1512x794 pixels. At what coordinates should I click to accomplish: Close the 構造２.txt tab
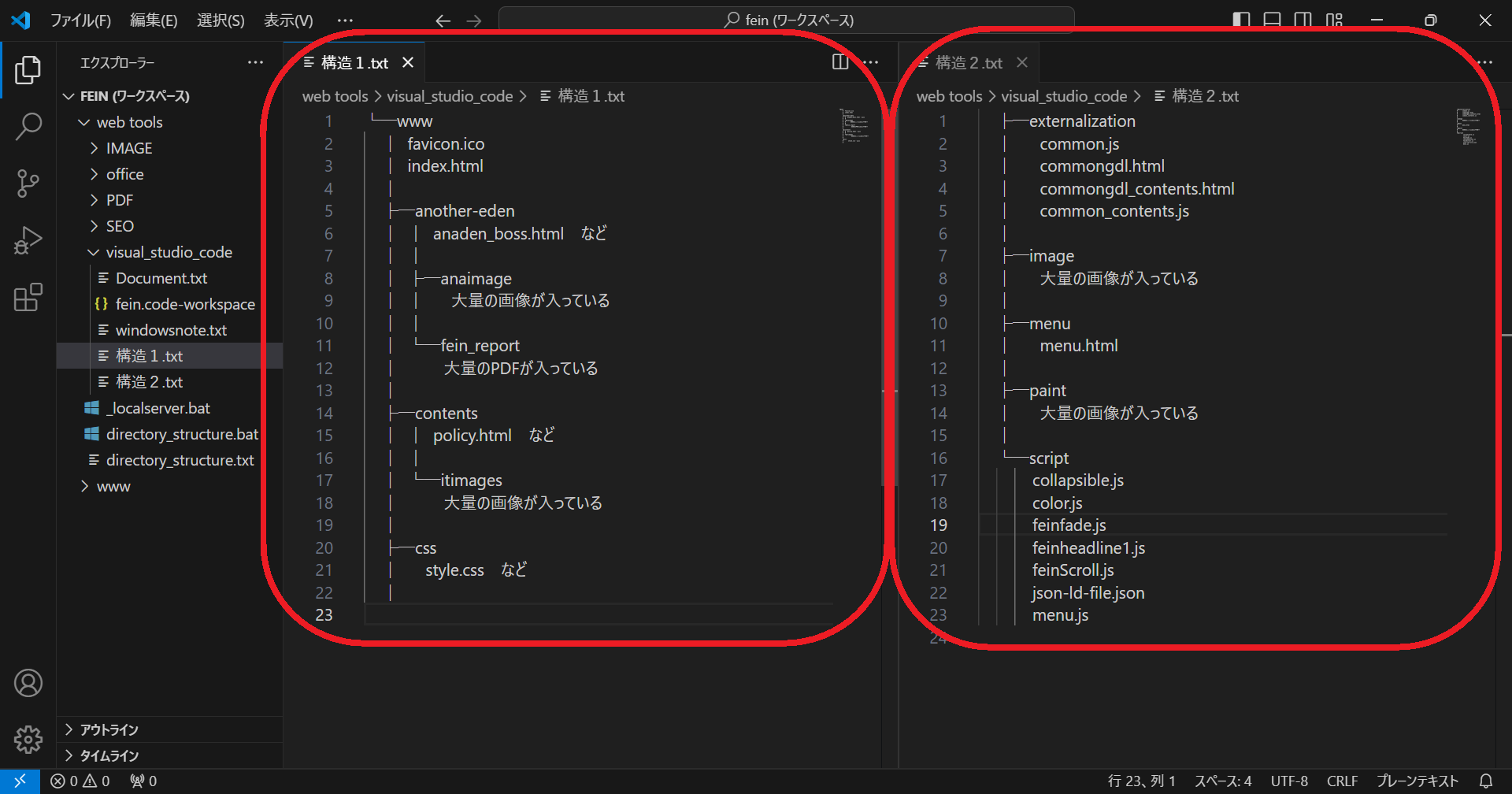click(x=1022, y=62)
